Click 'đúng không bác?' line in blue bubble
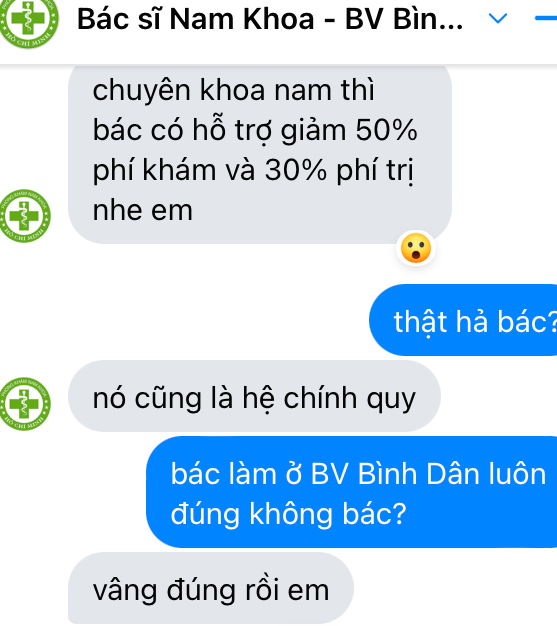The image size is (557, 626). [x=288, y=514]
